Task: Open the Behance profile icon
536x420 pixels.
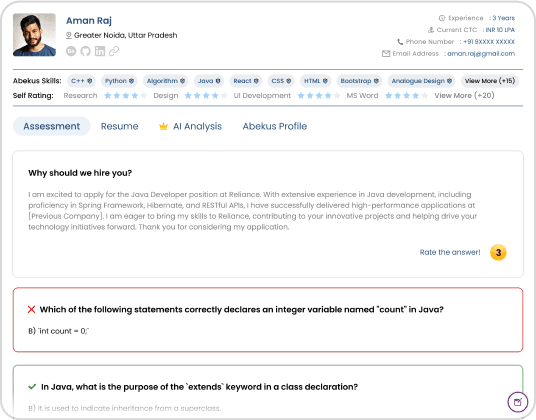Action: [x=71, y=51]
